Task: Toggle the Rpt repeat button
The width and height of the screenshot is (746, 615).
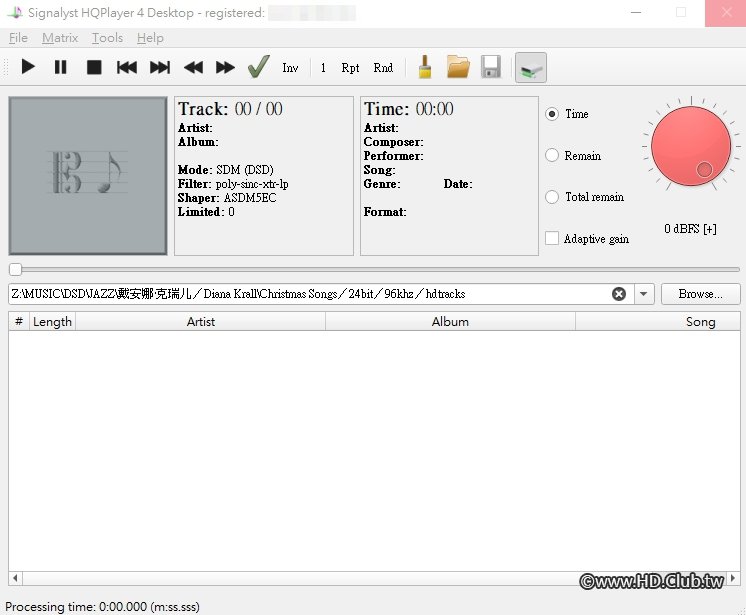Action: pyautogui.click(x=350, y=68)
